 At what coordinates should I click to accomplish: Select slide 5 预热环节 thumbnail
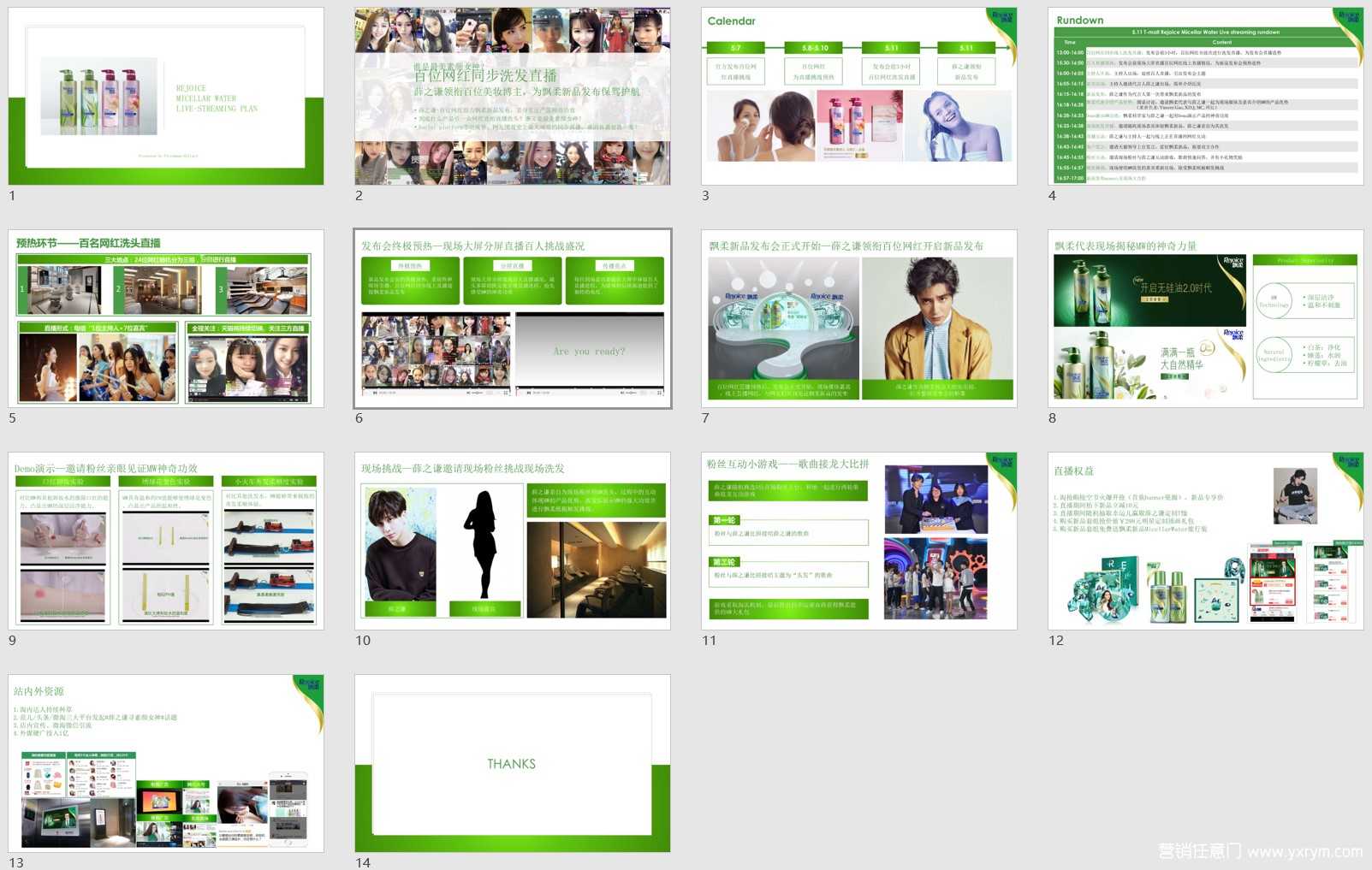click(x=166, y=318)
